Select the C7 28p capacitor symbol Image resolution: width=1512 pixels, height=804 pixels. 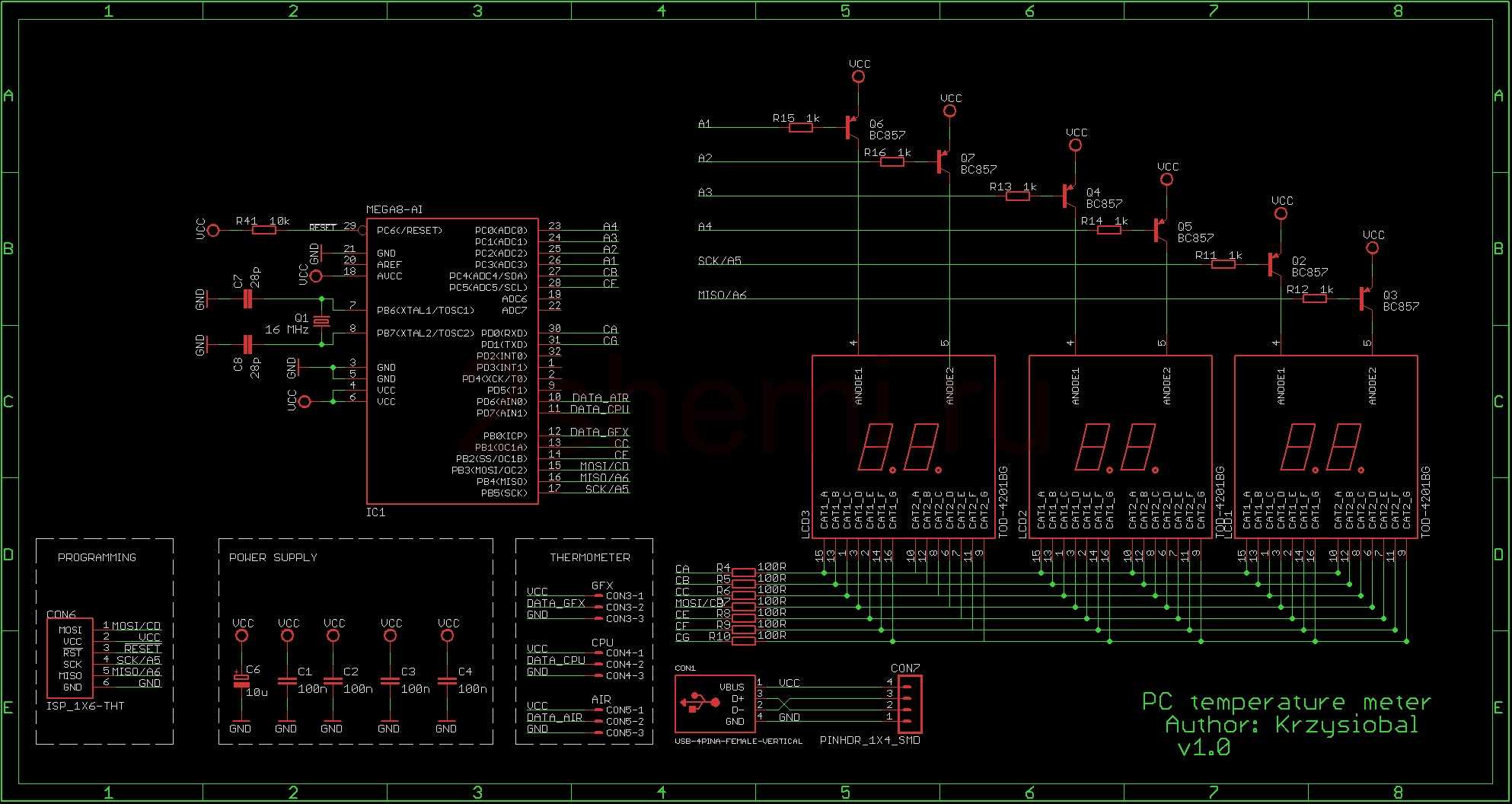coord(247,299)
